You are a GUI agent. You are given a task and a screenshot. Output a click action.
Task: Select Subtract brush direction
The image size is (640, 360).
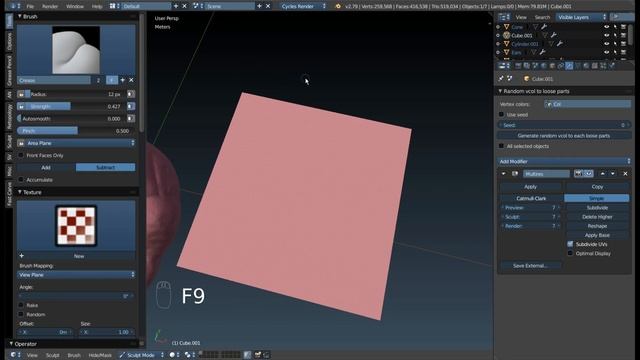(x=105, y=167)
